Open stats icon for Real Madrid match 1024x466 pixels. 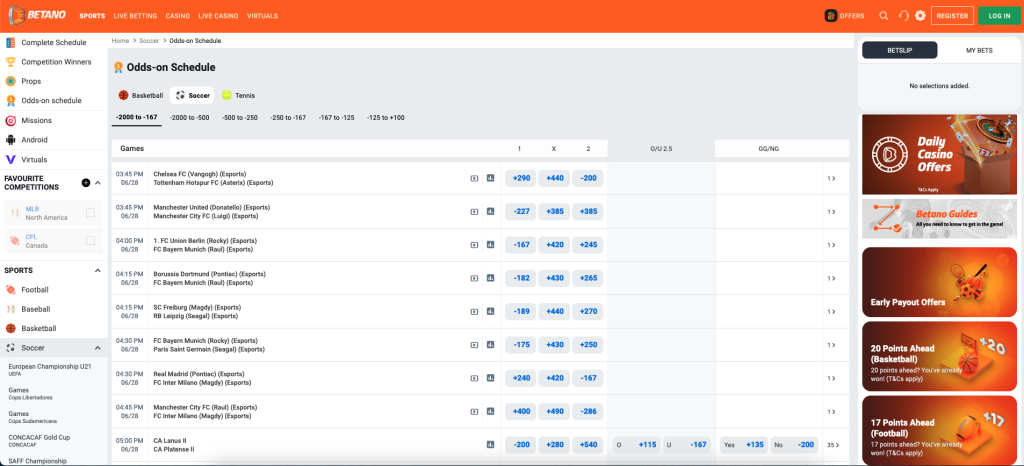tap(490, 378)
